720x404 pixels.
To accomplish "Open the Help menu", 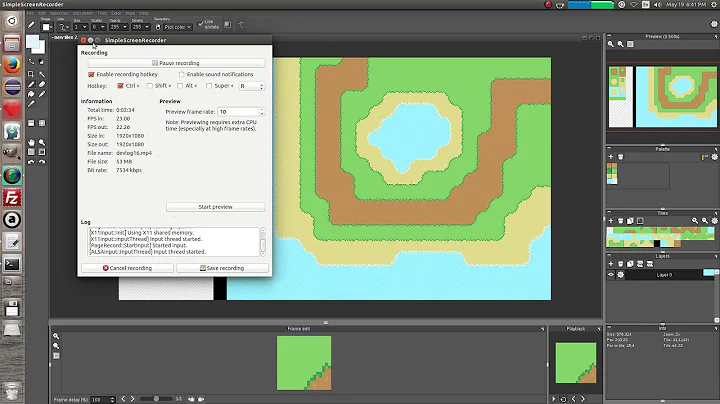I will (x=144, y=13).
